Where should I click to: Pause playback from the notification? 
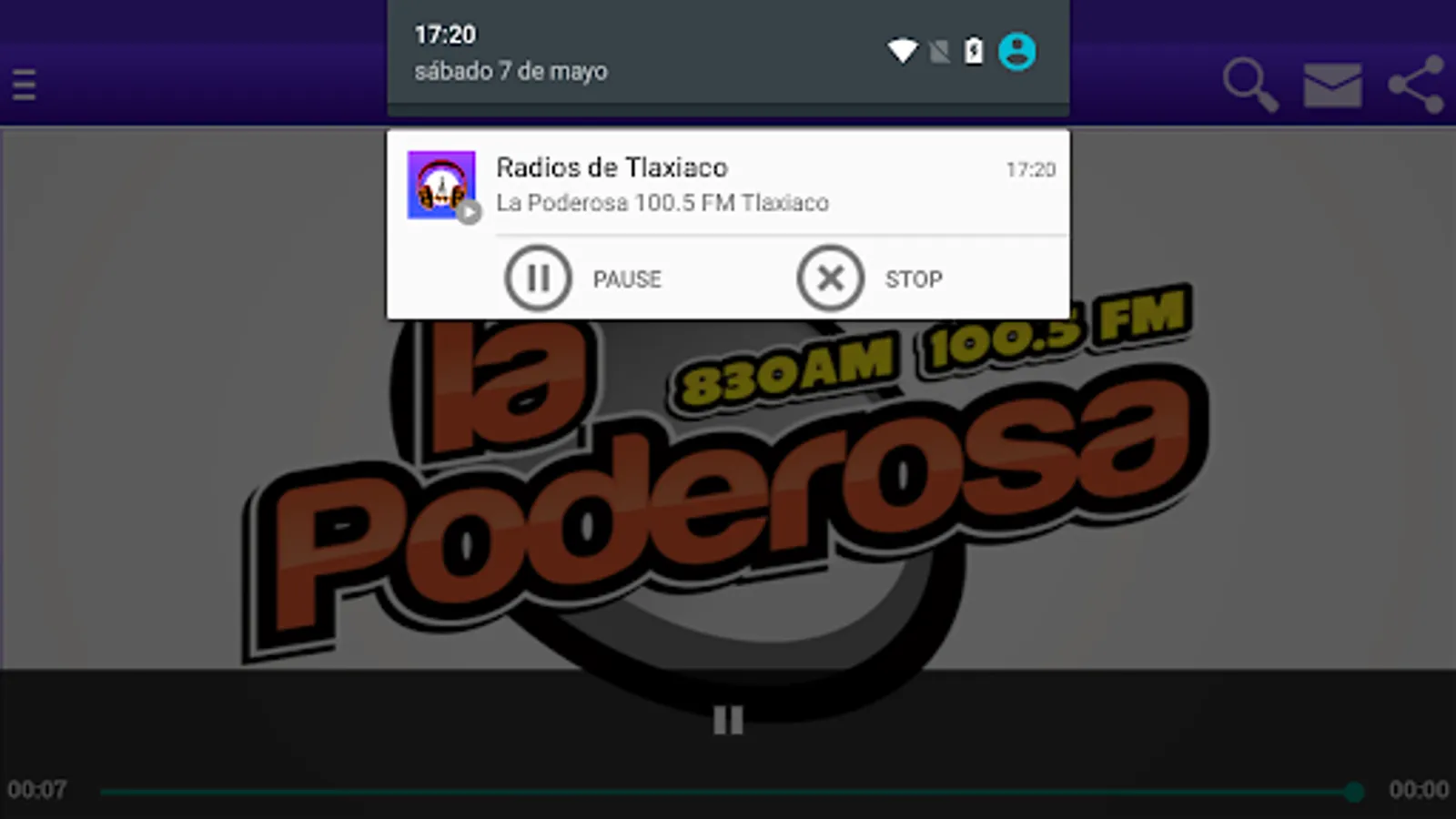583,278
